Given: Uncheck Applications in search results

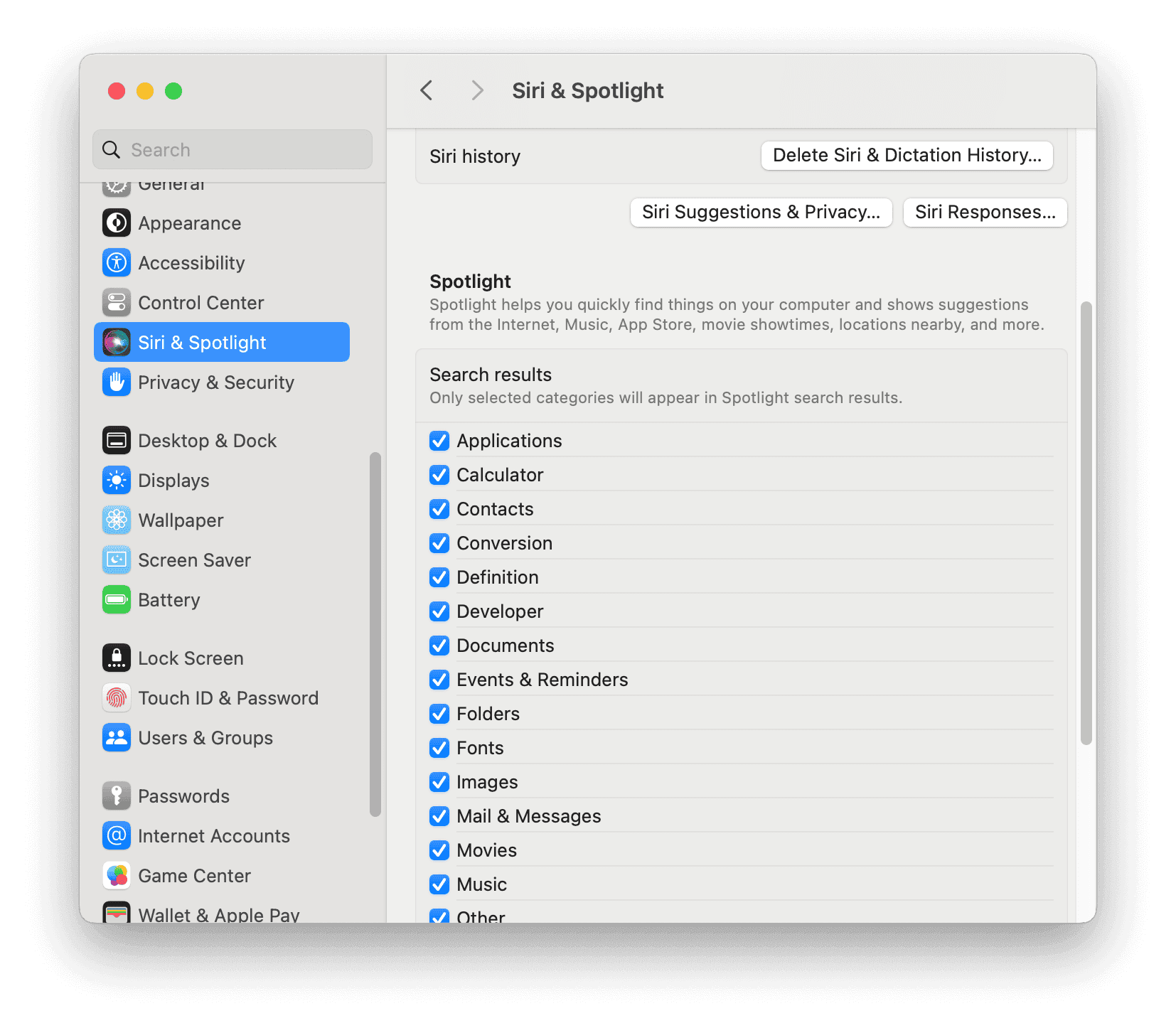Looking at the screenshot, I should pyautogui.click(x=439, y=441).
